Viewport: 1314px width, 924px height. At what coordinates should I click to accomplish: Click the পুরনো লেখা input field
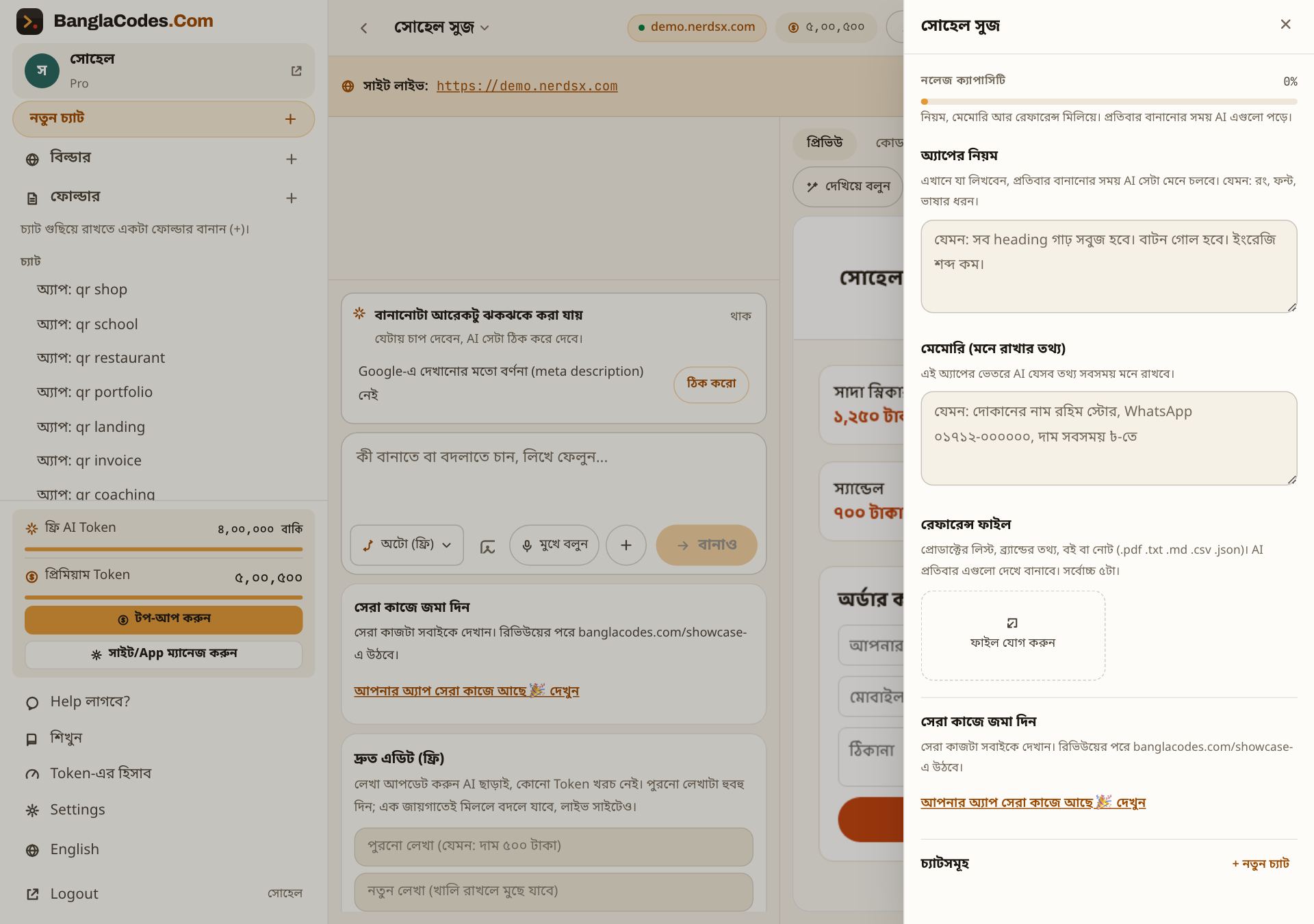click(554, 847)
